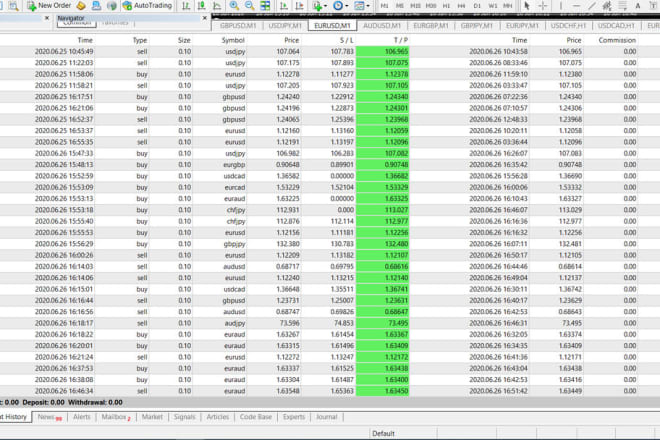This screenshot has width=660, height=440.
Task: Expand the Indicators list dropdown arrow
Action: 325,6
